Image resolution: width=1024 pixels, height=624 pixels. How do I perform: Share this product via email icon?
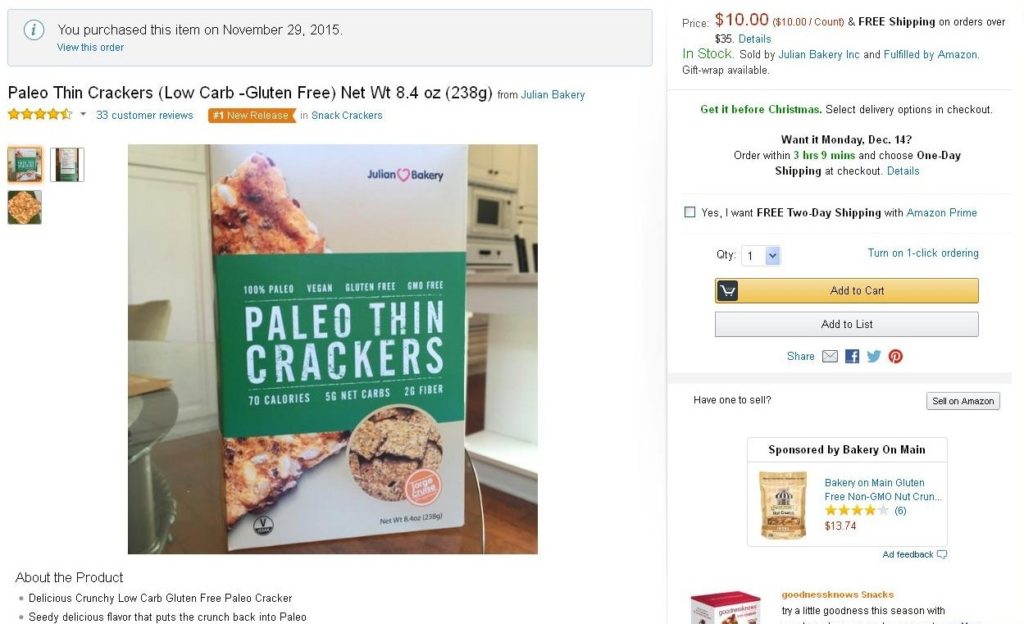click(829, 356)
